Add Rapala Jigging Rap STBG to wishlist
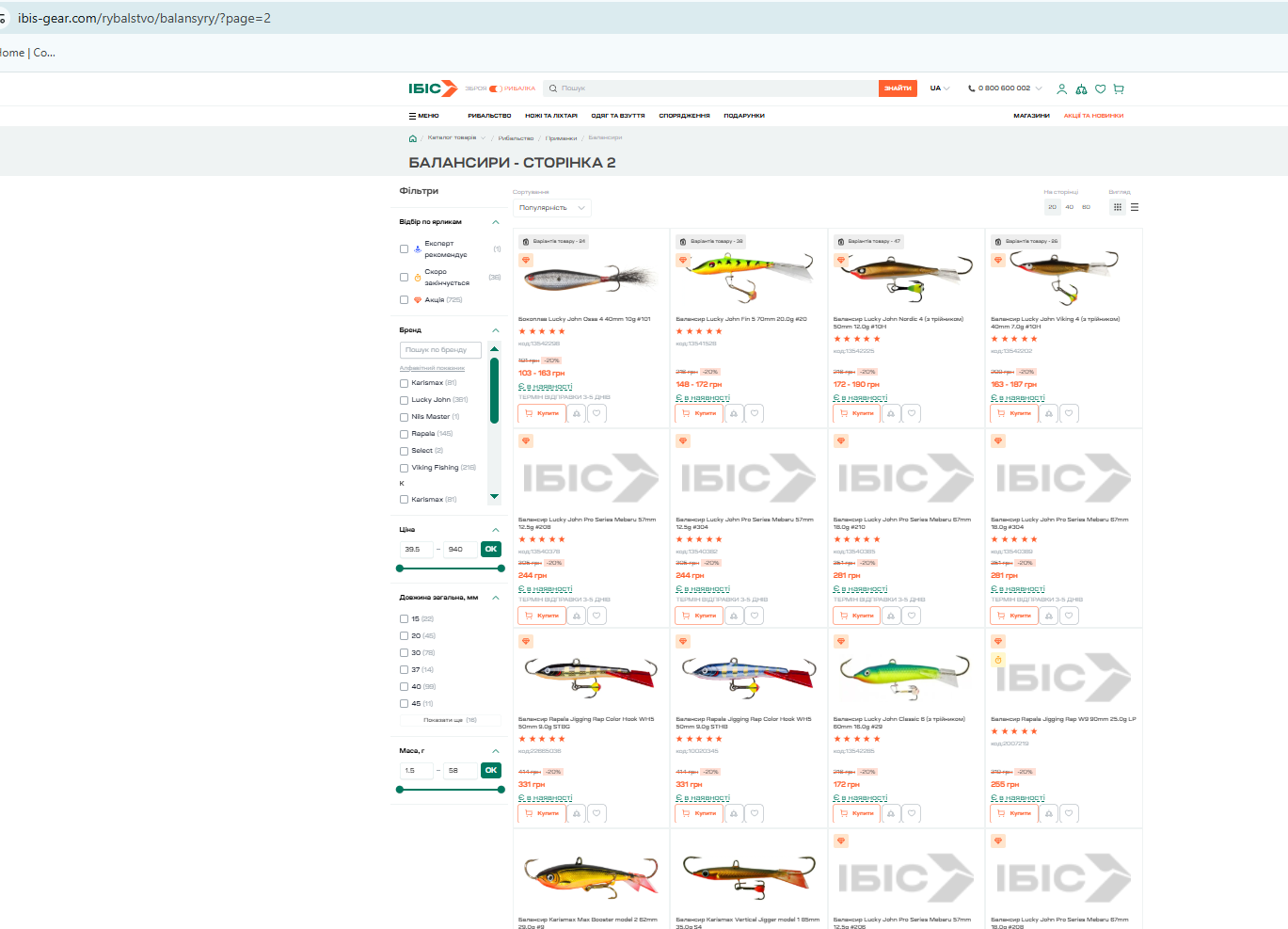1288x929 pixels. (x=596, y=813)
